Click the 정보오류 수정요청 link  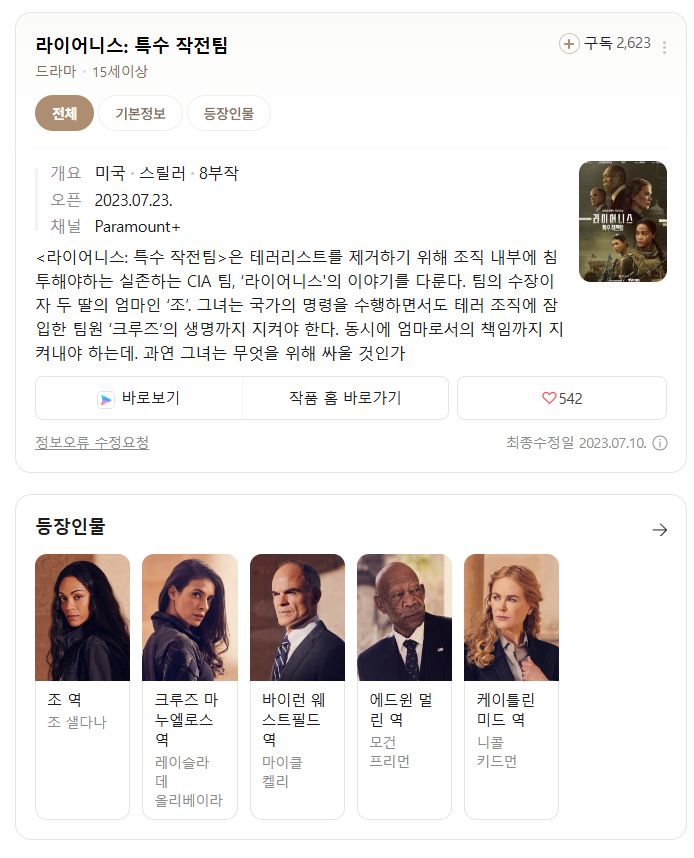tap(92, 442)
